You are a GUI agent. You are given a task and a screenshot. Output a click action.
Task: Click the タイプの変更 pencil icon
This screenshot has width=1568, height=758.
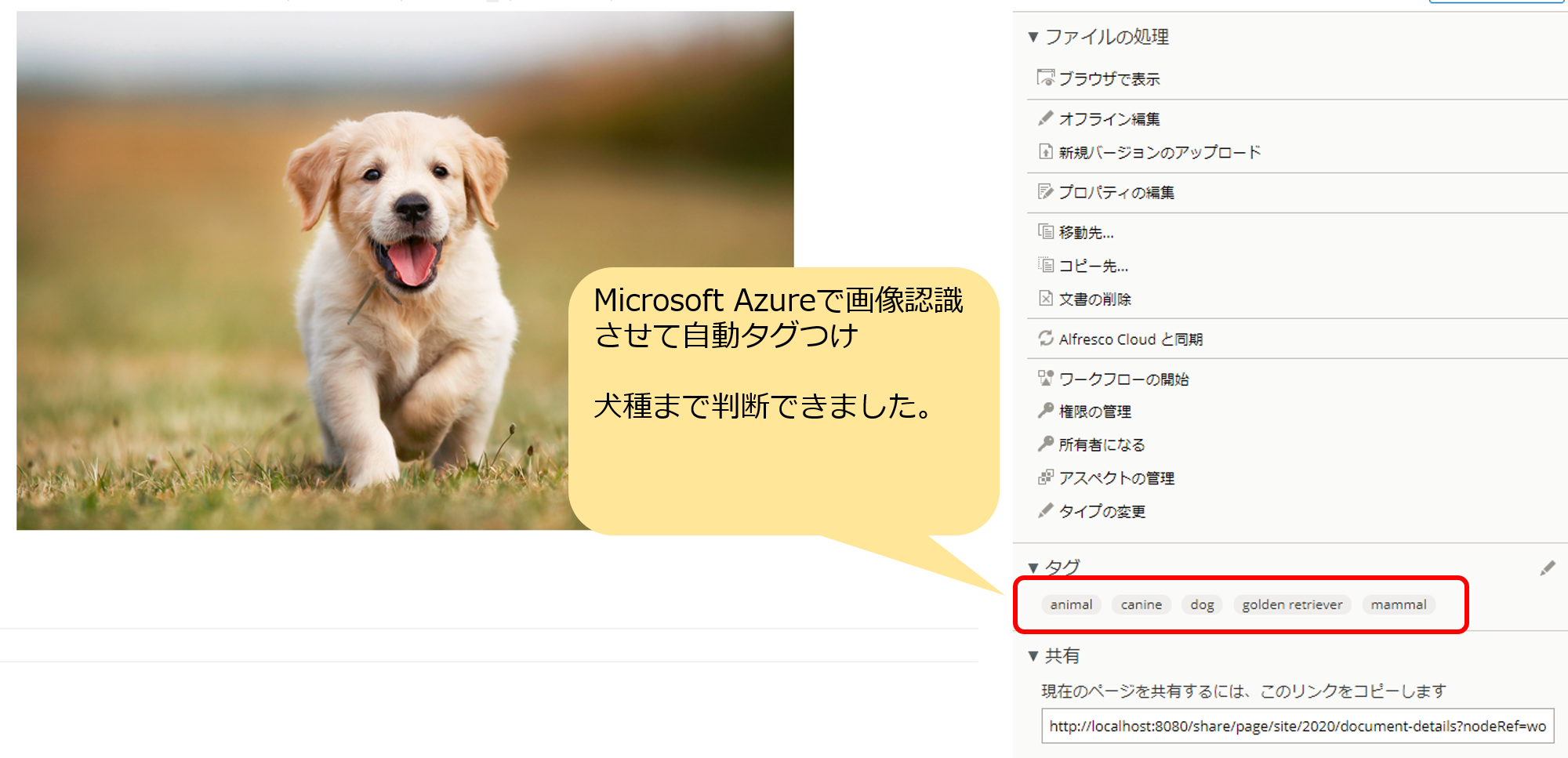coord(1046,510)
